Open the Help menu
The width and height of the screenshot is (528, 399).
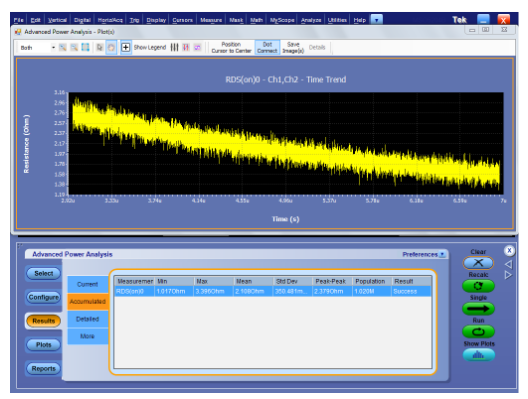coord(360,20)
